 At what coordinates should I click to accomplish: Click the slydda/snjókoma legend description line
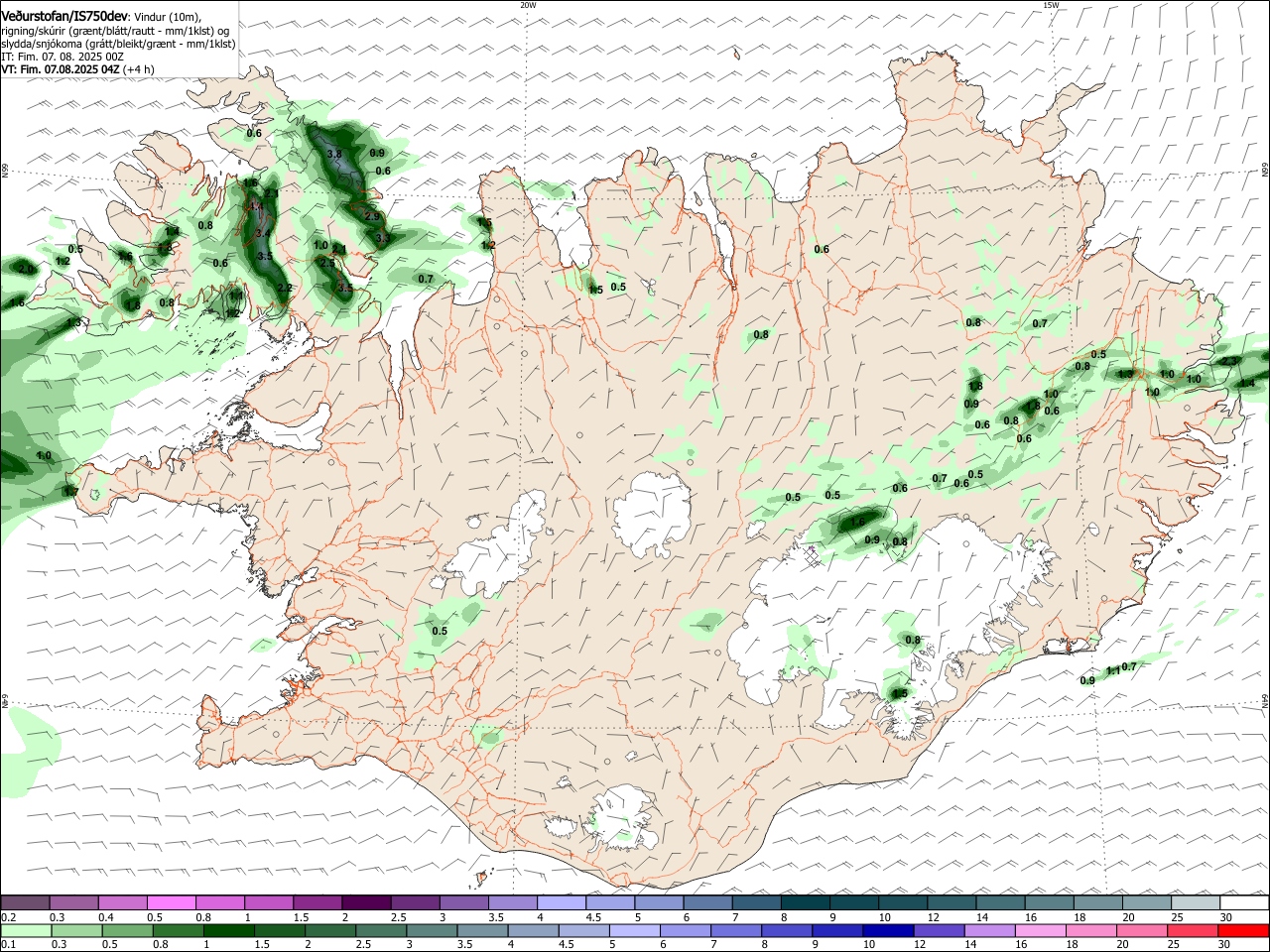(118, 44)
